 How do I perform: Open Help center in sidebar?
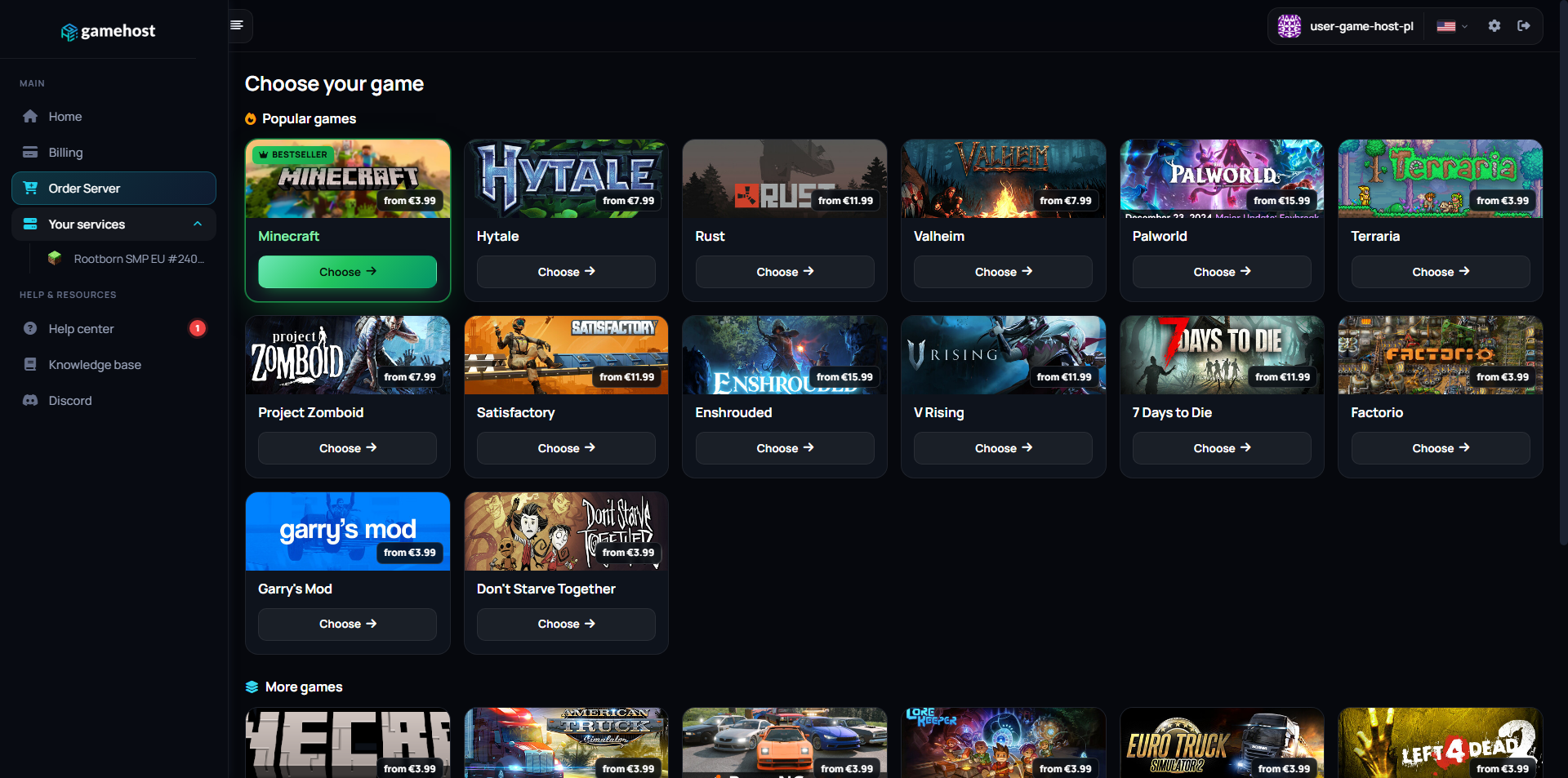pyautogui.click(x=114, y=329)
